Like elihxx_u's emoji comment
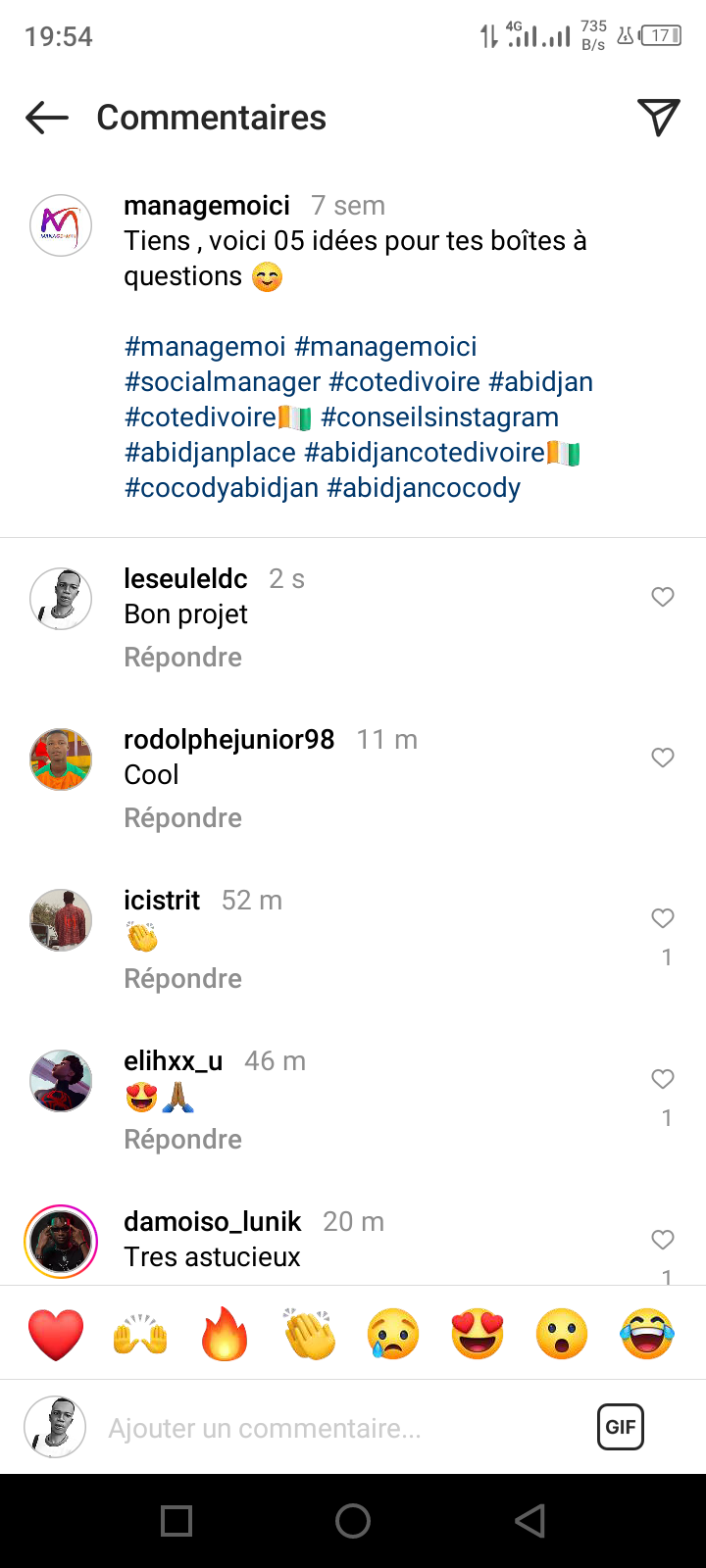This screenshot has width=706, height=1568. pos(663,1079)
